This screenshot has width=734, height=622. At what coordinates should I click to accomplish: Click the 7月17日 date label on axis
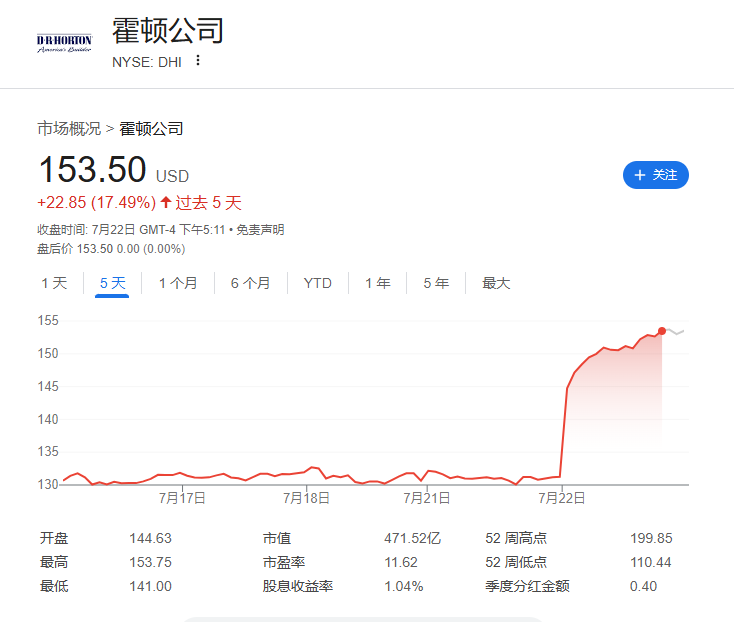point(182,498)
